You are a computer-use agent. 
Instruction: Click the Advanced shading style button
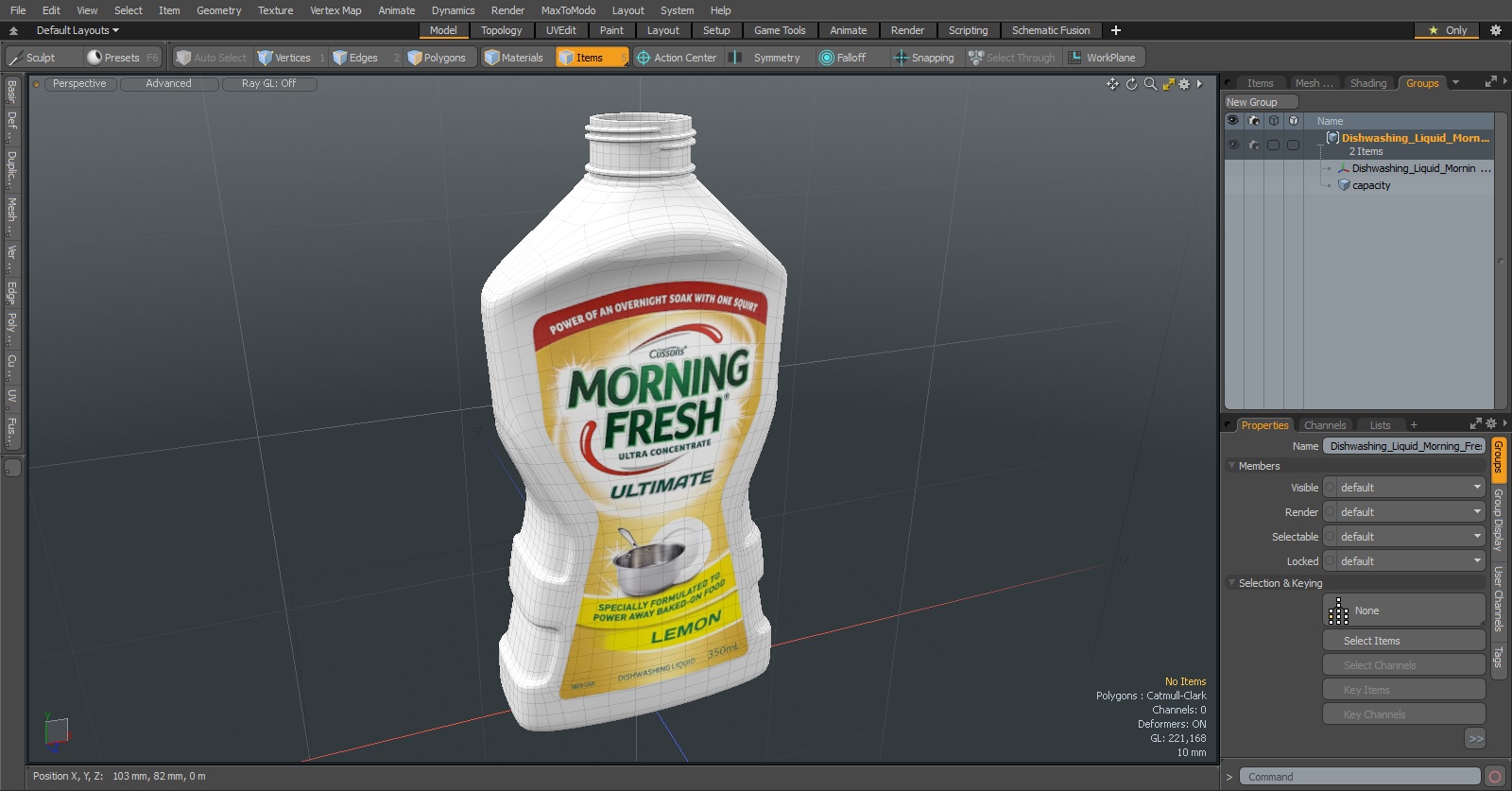[x=169, y=84]
